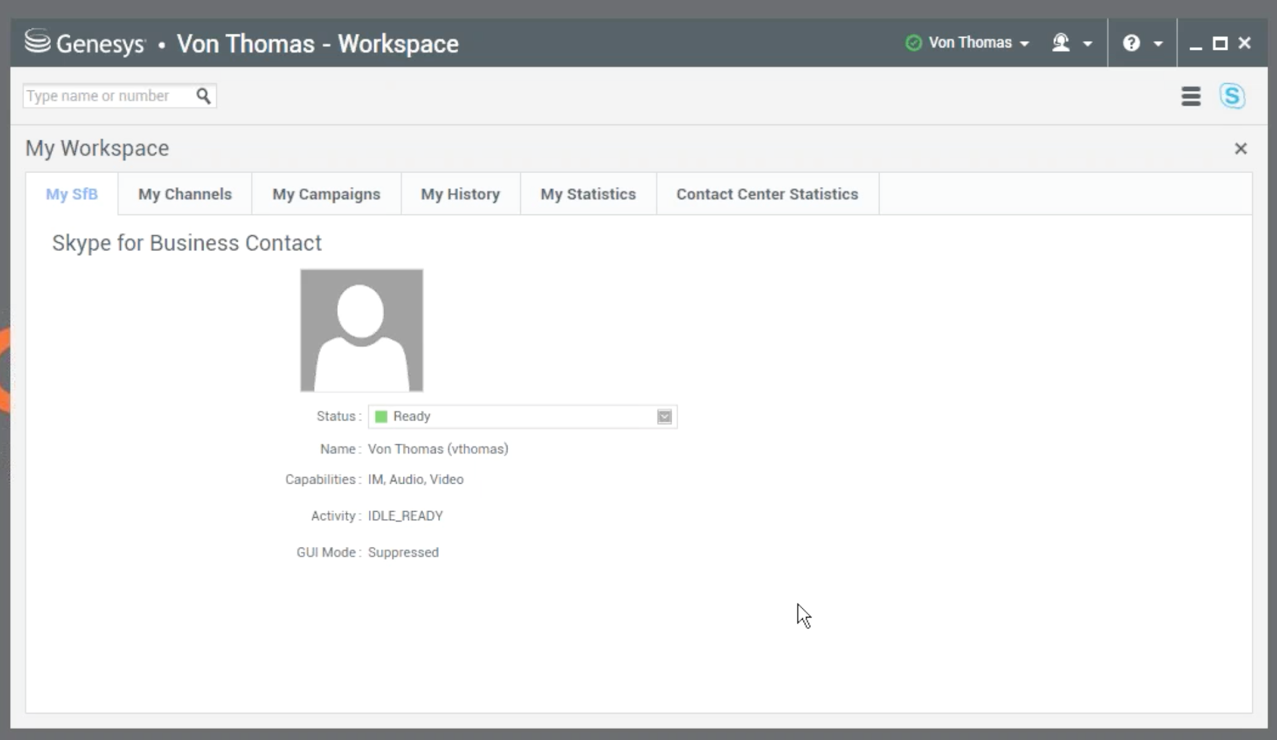
Task: Close the My Workspace panel
Action: 1240,148
